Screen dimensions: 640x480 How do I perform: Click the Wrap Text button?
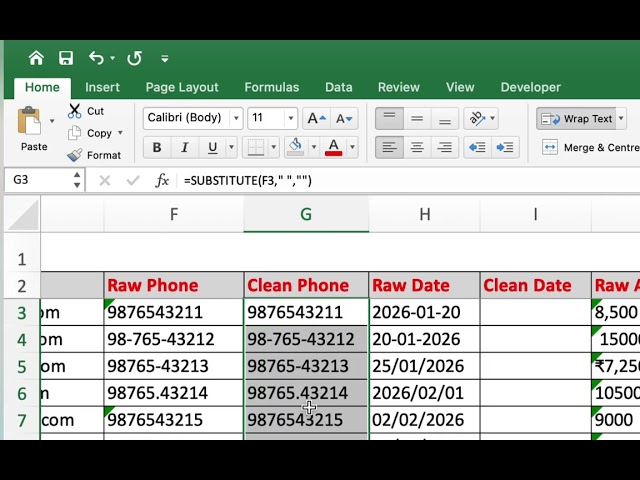click(576, 119)
